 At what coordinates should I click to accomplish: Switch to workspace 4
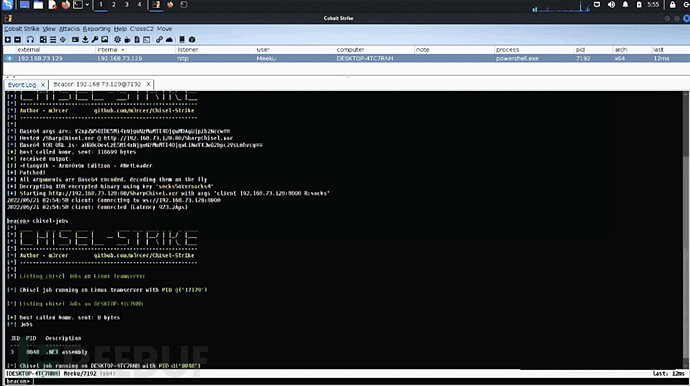pos(139,5)
